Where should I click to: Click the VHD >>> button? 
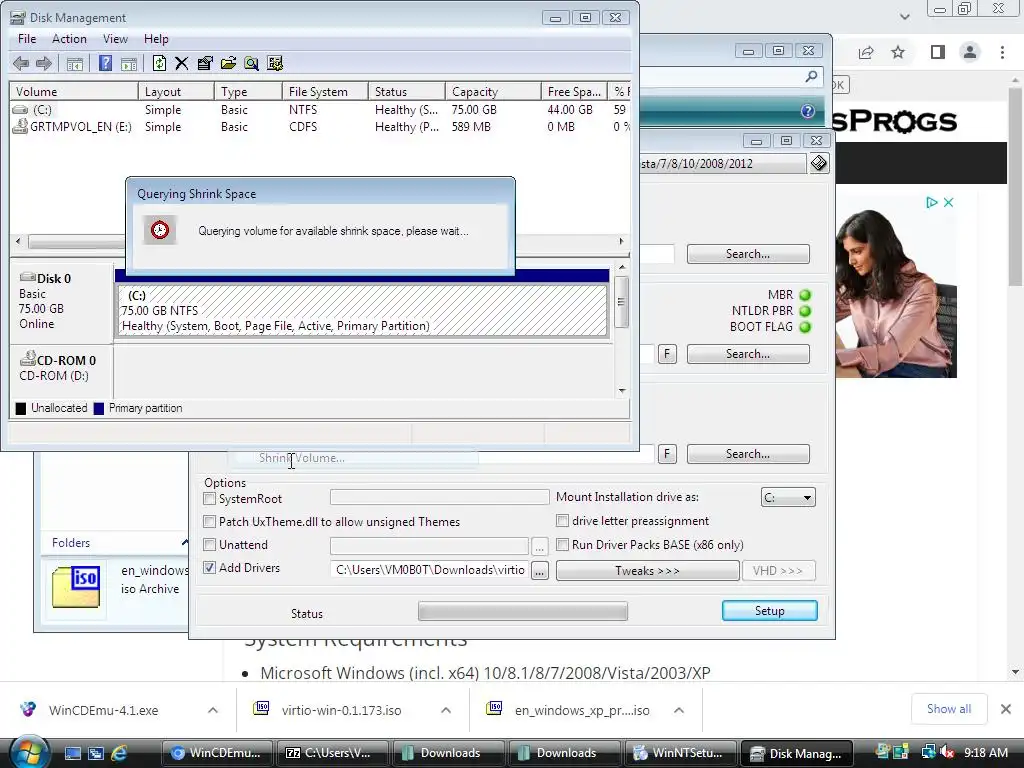click(778, 571)
